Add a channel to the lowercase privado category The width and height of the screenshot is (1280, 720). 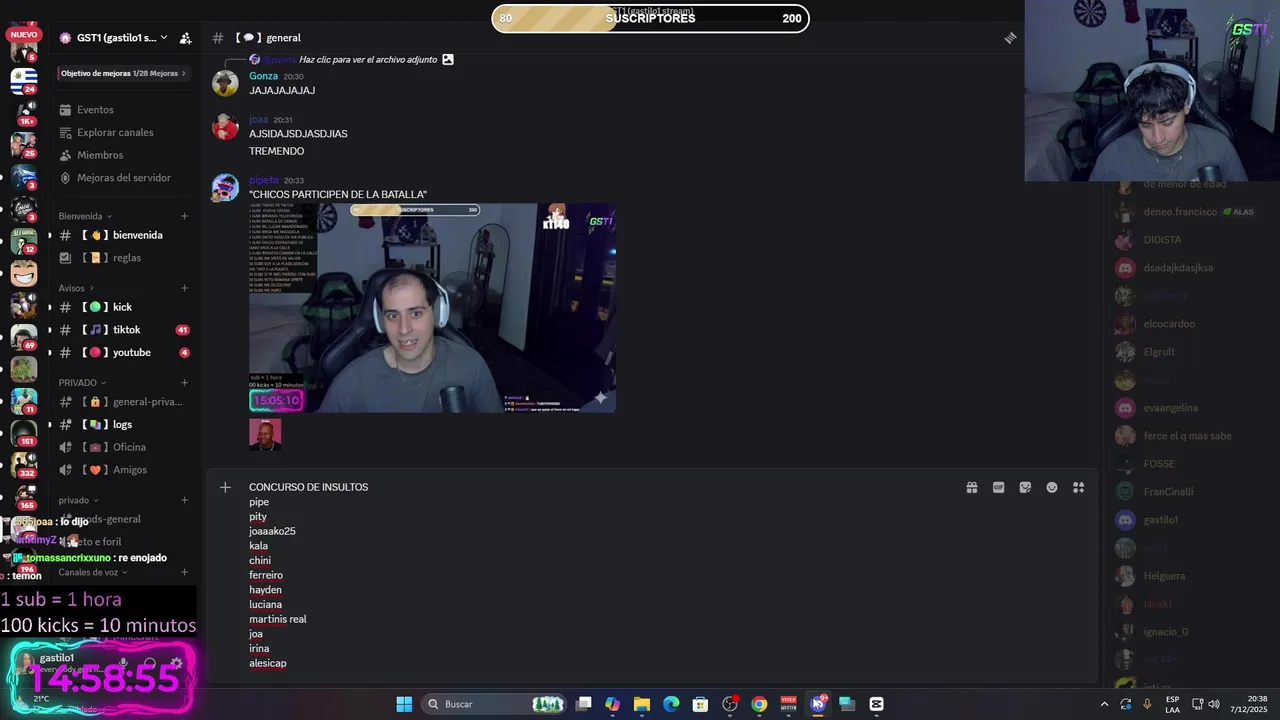coord(184,500)
